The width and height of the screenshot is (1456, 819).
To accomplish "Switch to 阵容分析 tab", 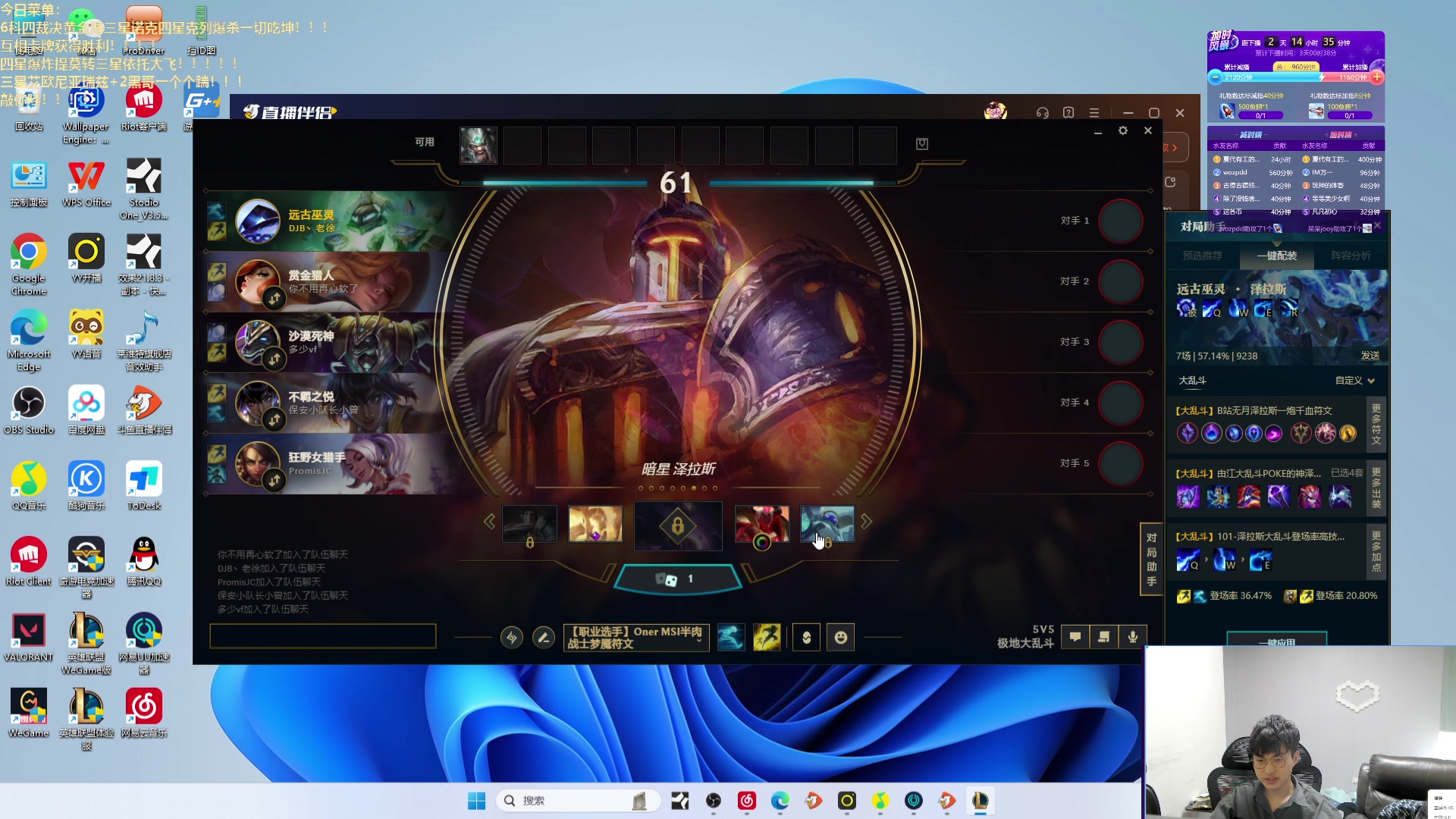I will pos(1351,256).
